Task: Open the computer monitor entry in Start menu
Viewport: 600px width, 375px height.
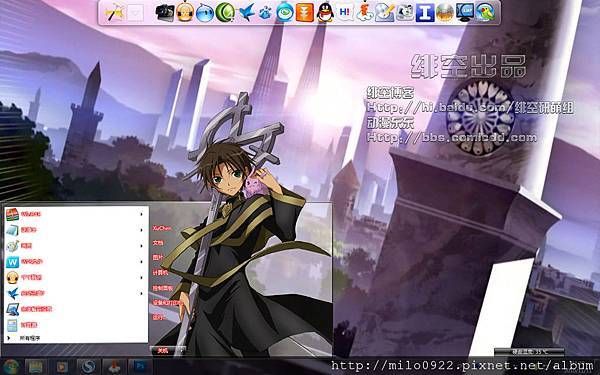Action: [76, 309]
